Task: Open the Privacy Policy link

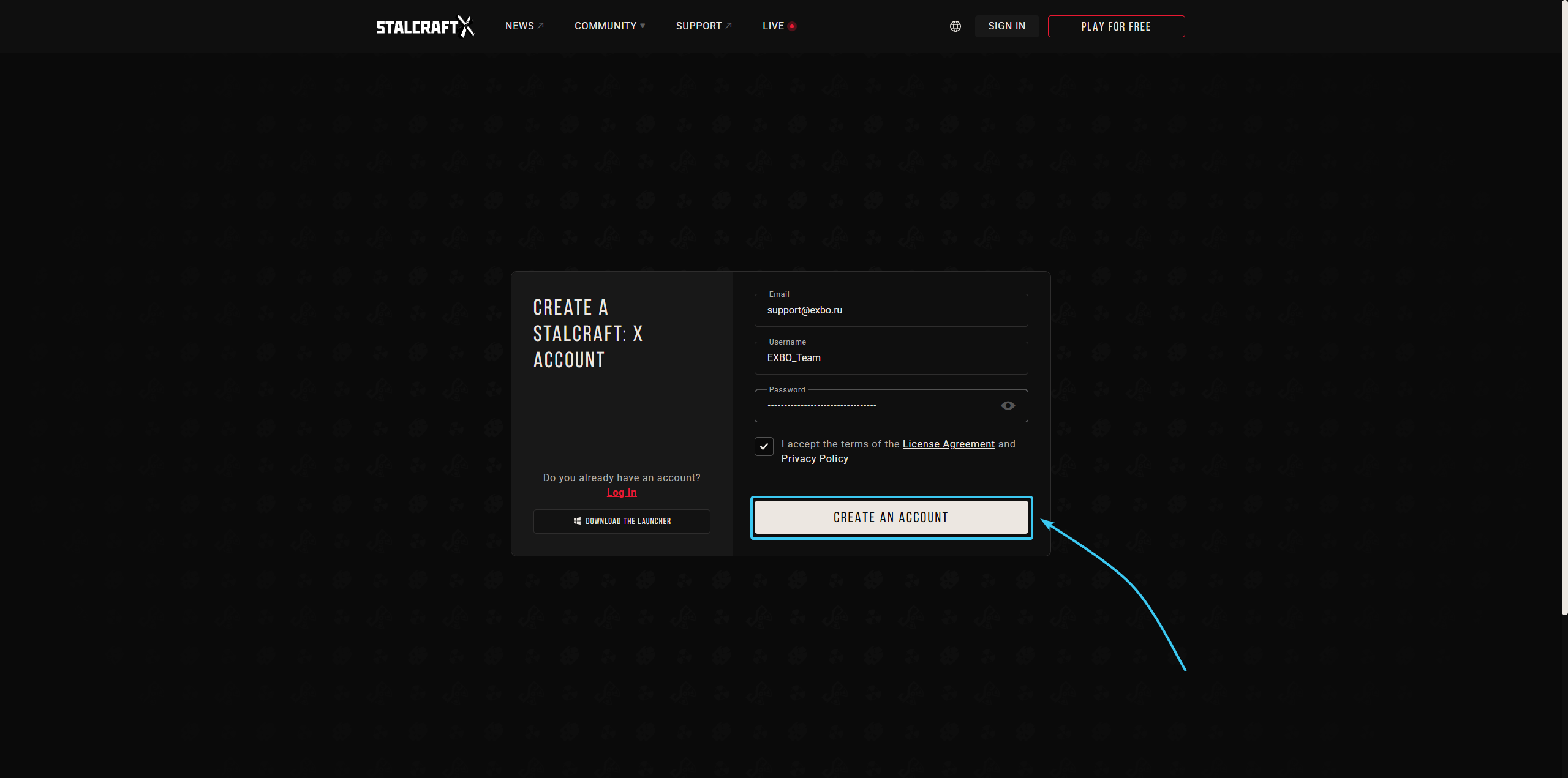Action: [815, 459]
